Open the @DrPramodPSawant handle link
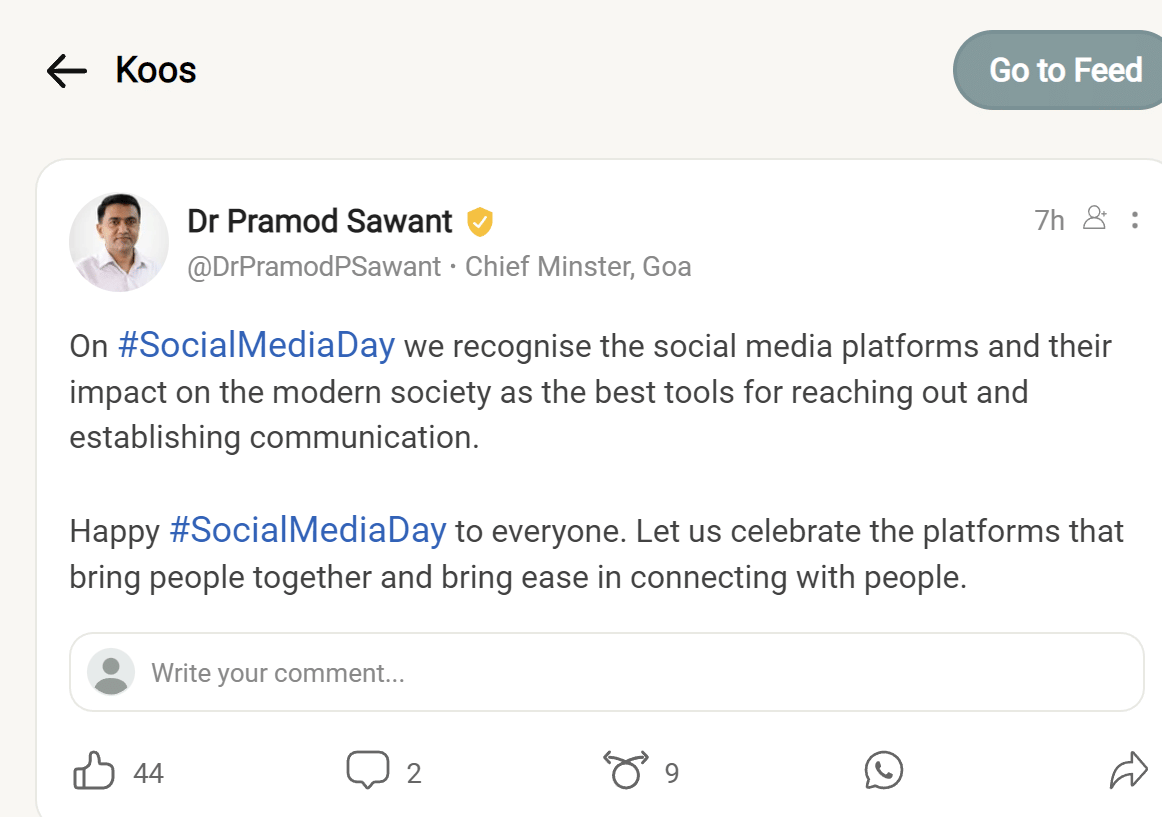This screenshot has width=1162, height=817. coord(314,267)
